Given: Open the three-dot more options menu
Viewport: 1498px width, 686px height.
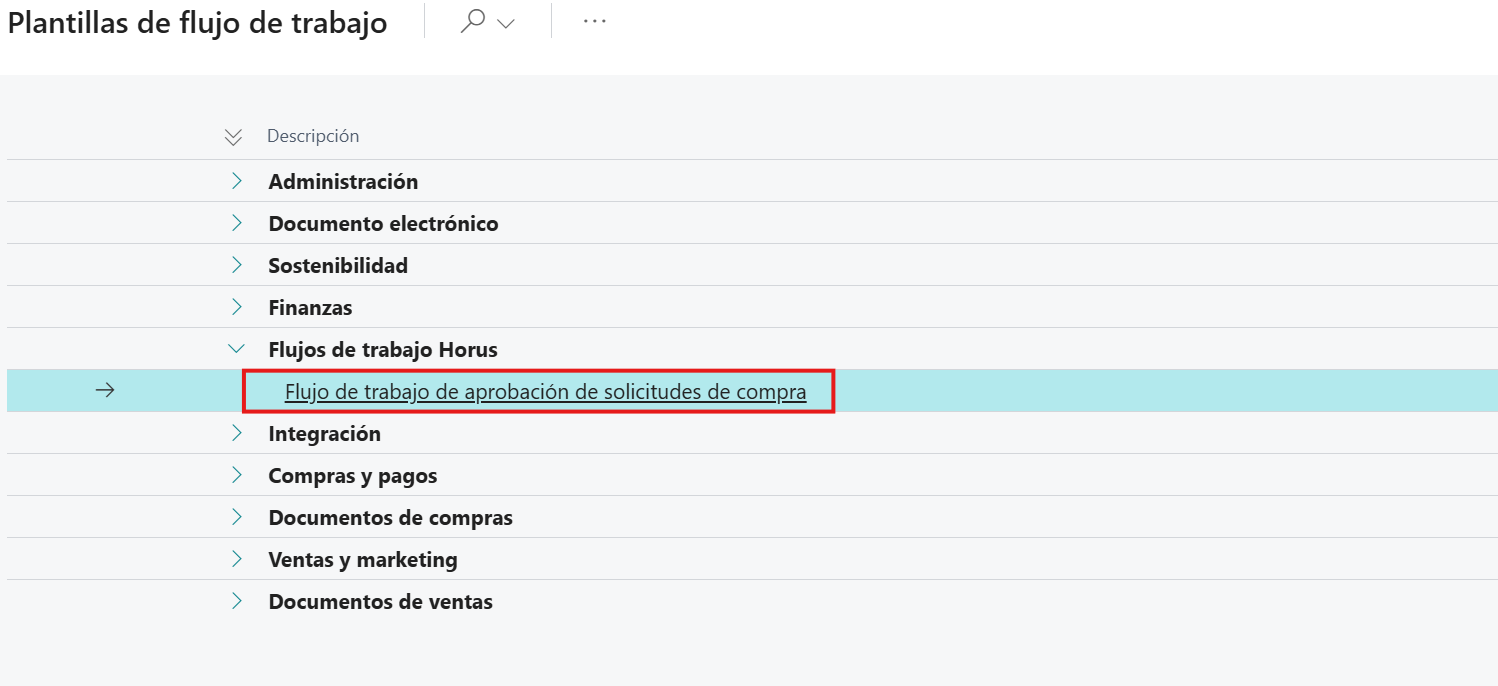Looking at the screenshot, I should click(x=595, y=23).
